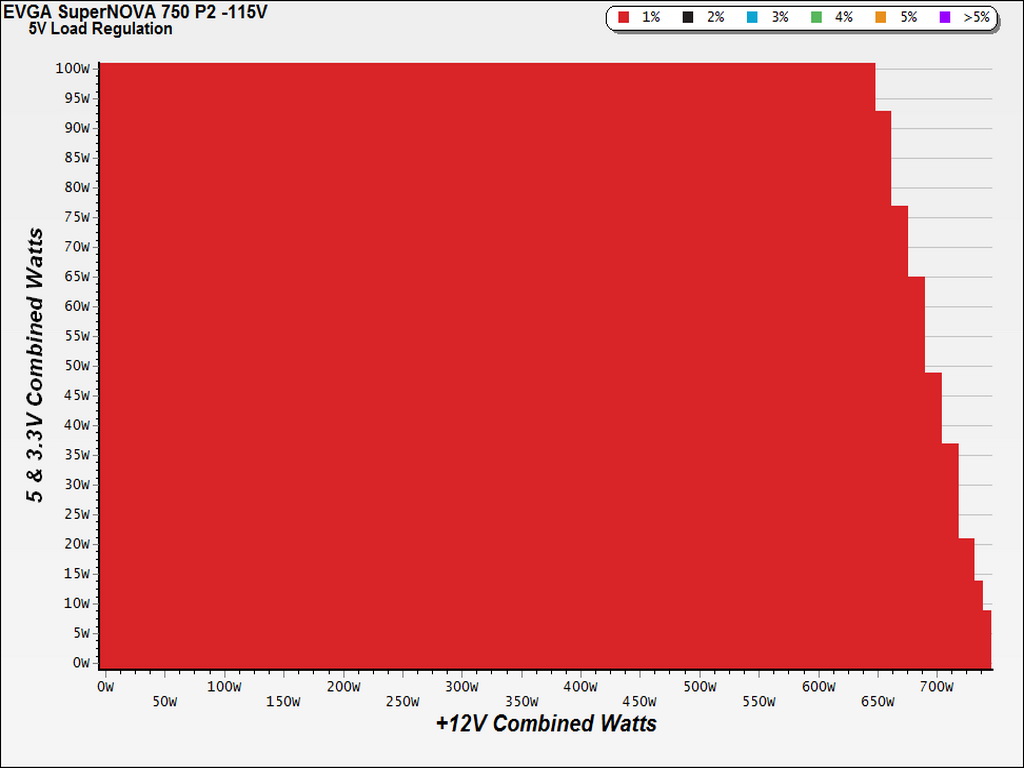The image size is (1024, 768).
Task: Click the 50W label on the vertical axis
Action: tap(76, 366)
